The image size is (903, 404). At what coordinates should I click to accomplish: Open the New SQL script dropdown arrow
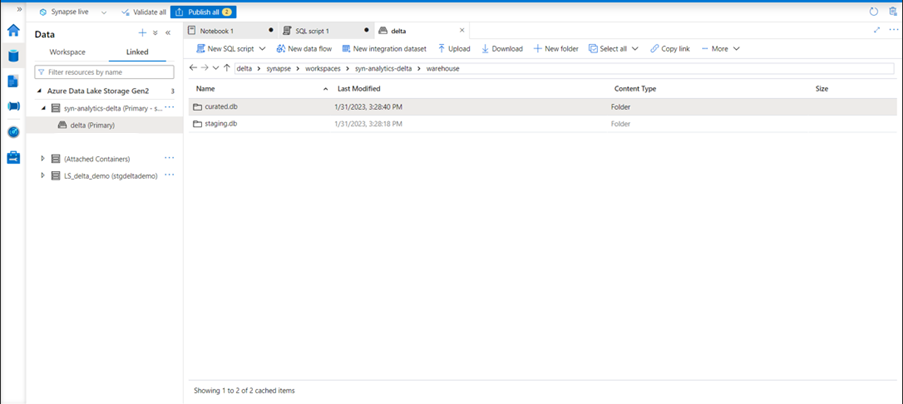click(262, 48)
